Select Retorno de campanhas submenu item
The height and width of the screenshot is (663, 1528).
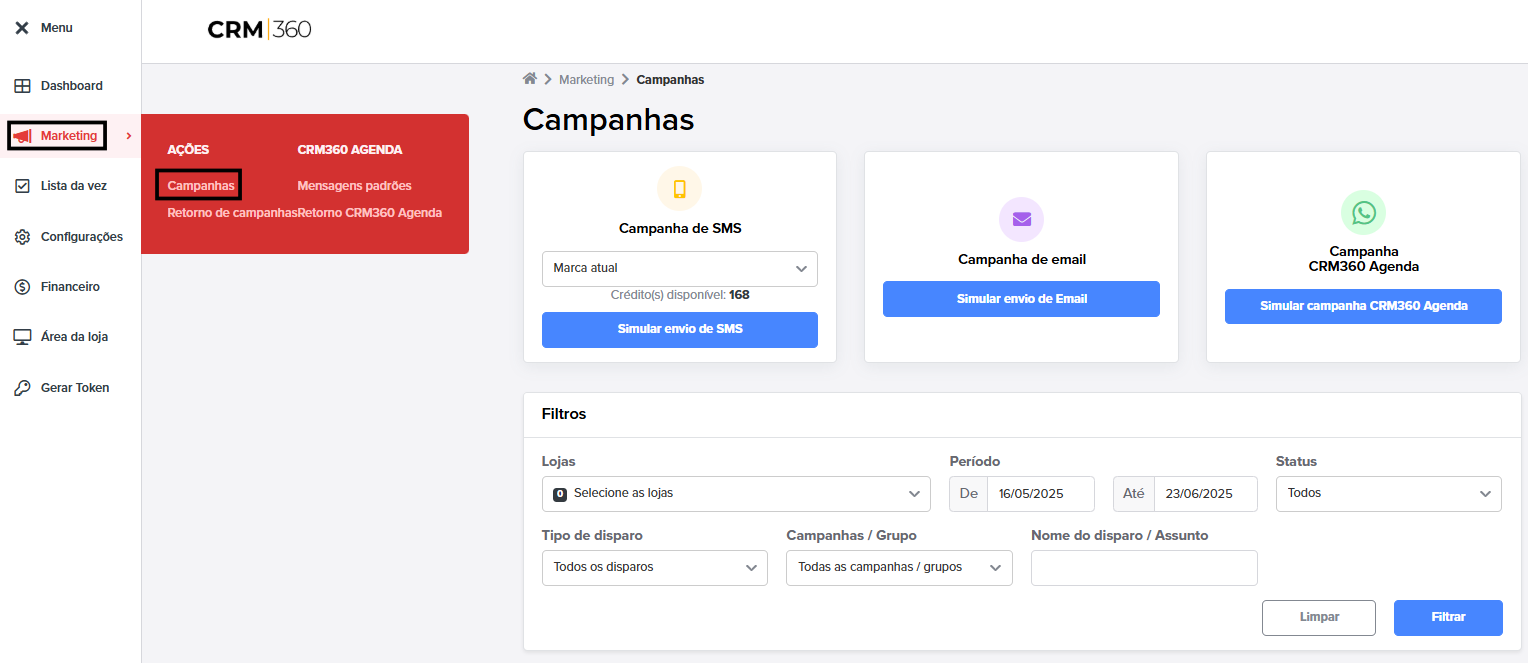232,213
